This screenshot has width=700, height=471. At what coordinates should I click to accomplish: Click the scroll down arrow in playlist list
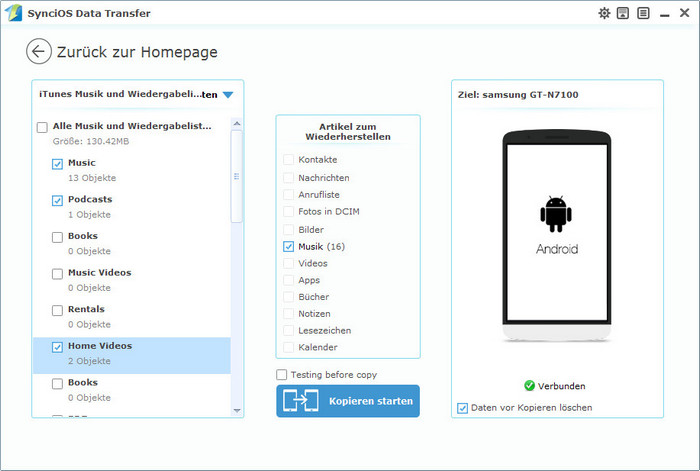tap(237, 410)
